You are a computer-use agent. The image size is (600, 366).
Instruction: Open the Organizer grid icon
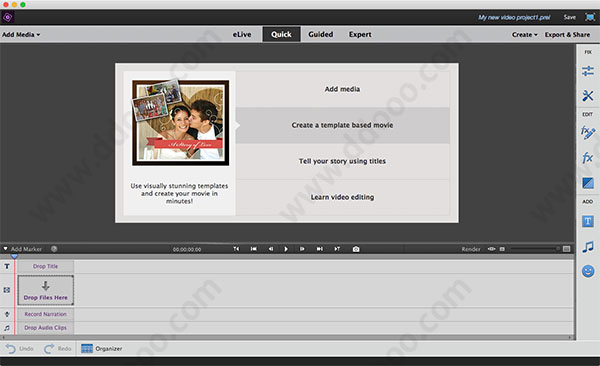87,349
